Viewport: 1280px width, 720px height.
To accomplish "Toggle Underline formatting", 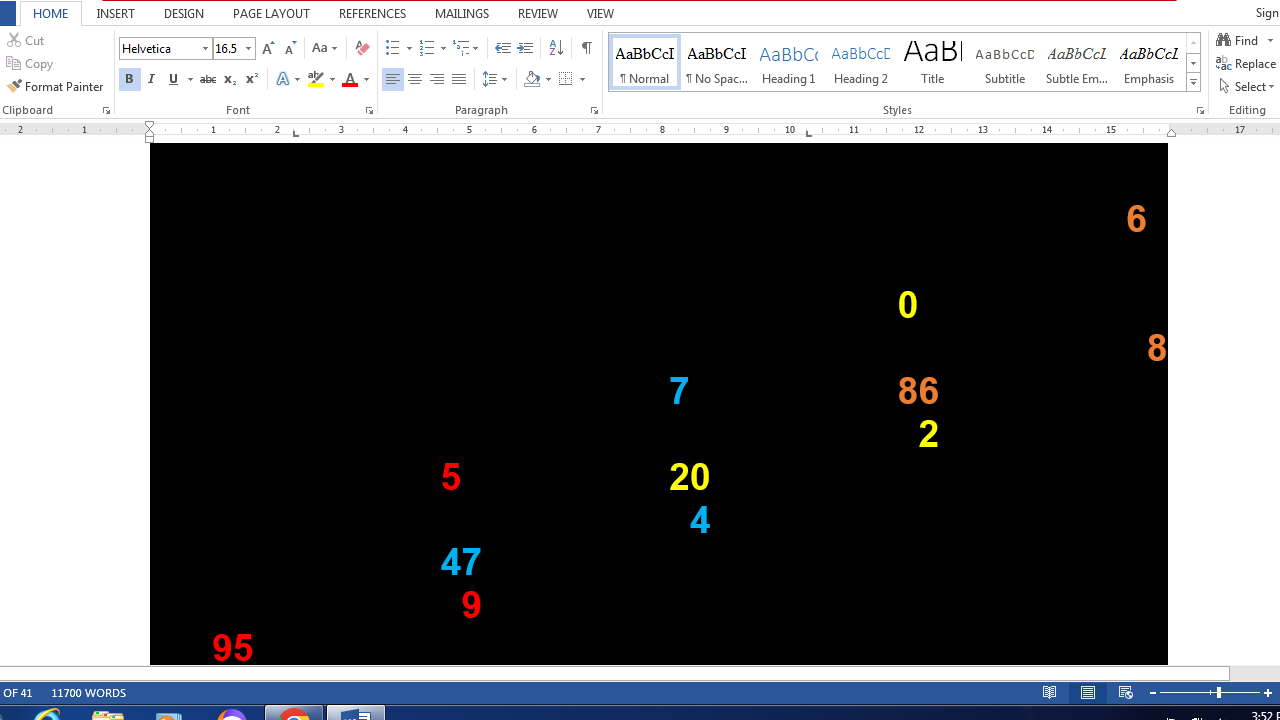I will tap(173, 79).
